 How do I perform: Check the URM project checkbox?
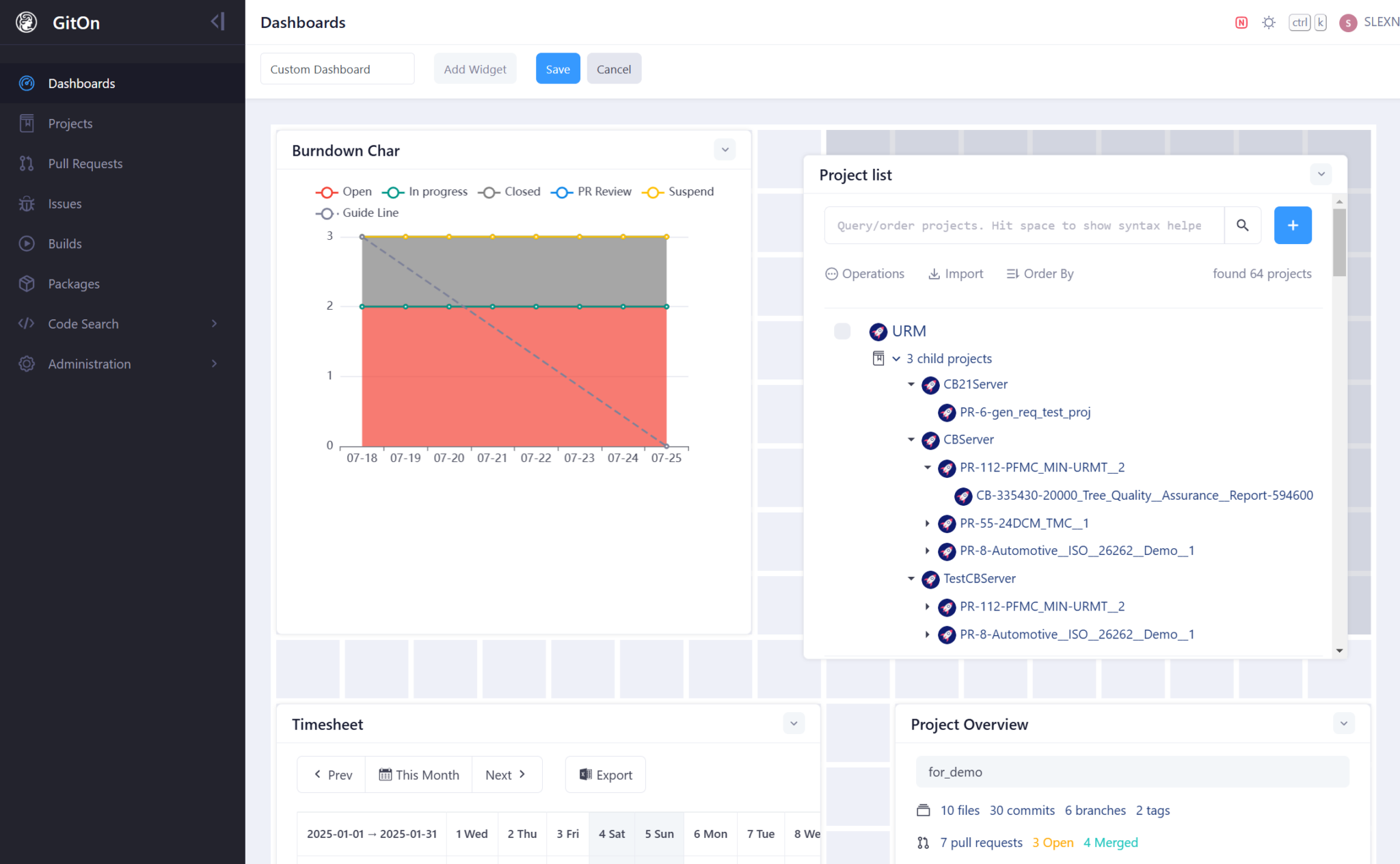pos(842,332)
